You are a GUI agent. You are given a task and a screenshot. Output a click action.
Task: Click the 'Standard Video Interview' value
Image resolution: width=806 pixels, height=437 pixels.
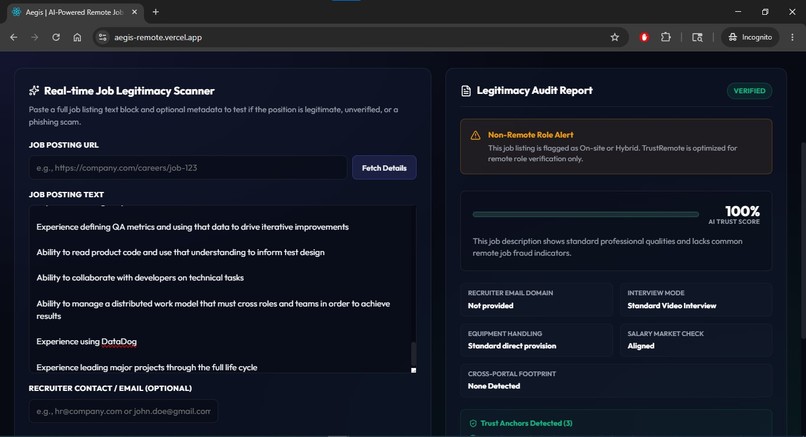click(671, 305)
